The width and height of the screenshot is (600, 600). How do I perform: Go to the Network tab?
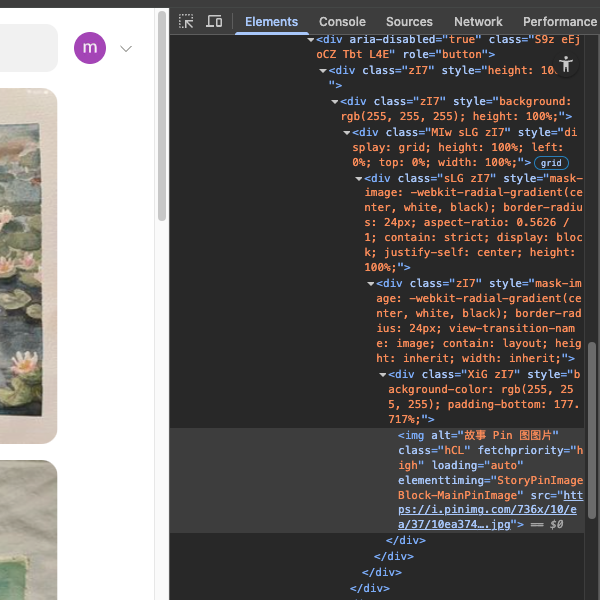478,21
